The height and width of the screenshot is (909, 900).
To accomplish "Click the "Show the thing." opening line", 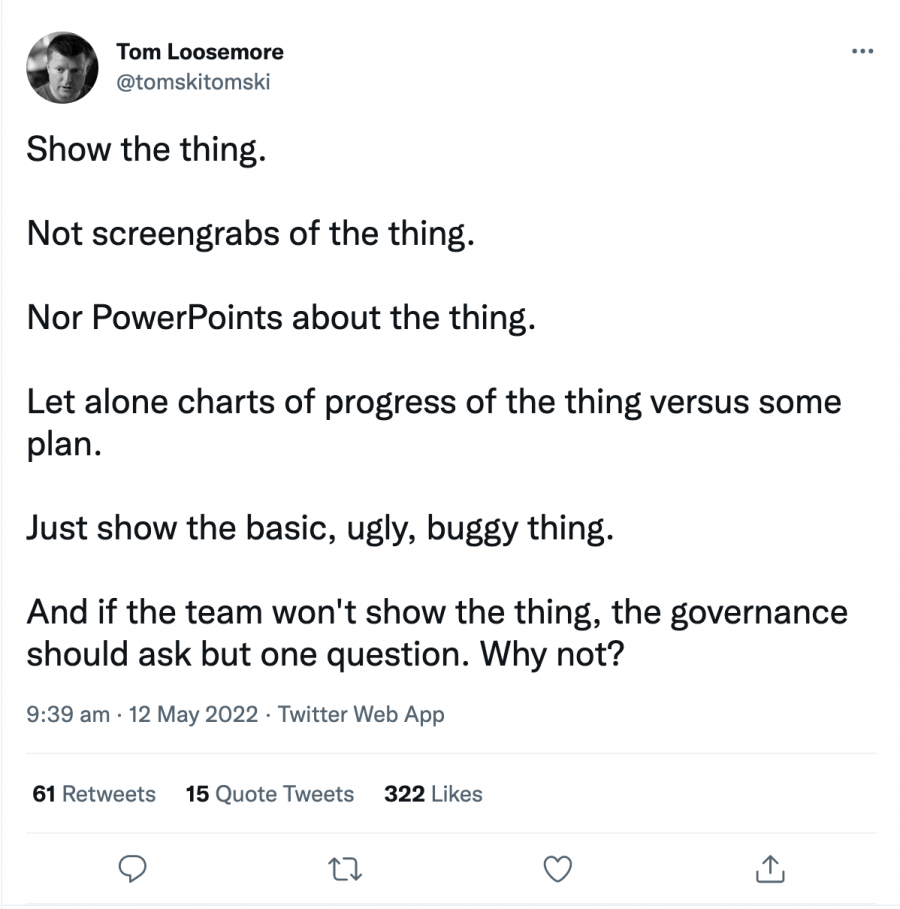I will click(146, 149).
